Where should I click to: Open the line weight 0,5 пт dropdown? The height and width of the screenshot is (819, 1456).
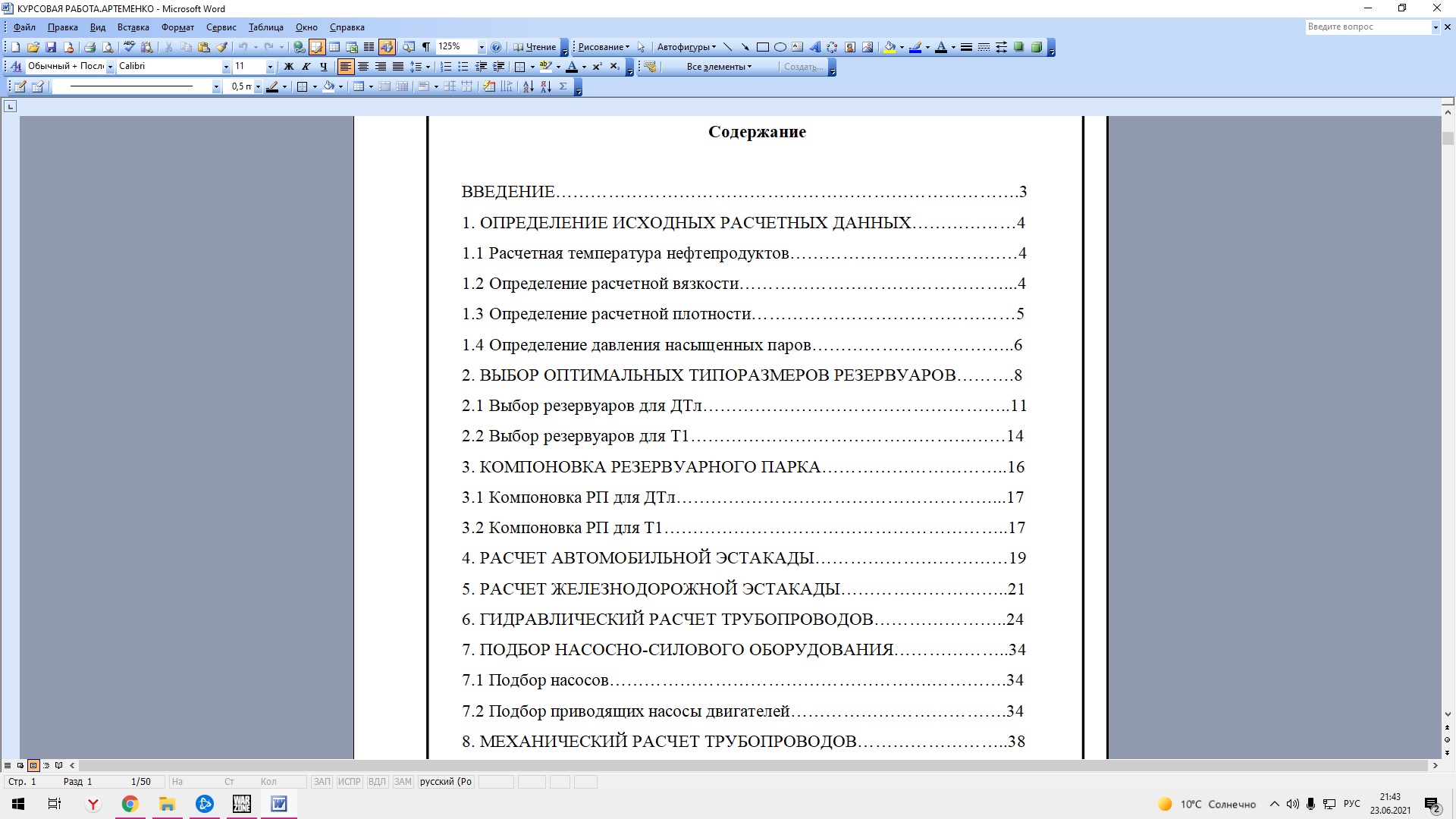click(x=258, y=86)
